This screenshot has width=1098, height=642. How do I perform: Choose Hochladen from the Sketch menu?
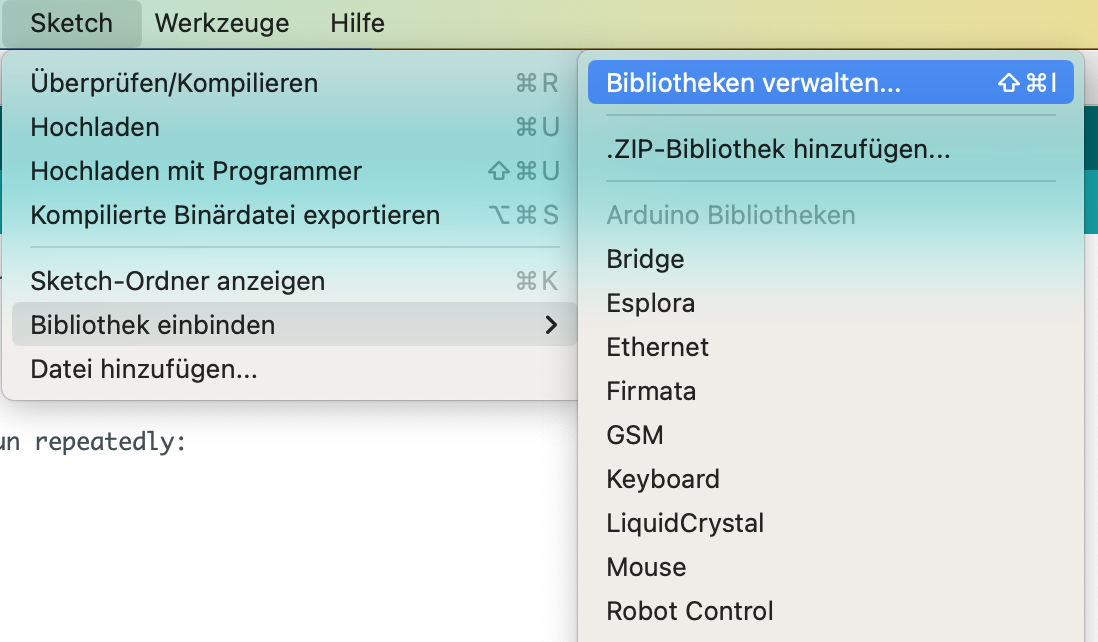point(95,127)
